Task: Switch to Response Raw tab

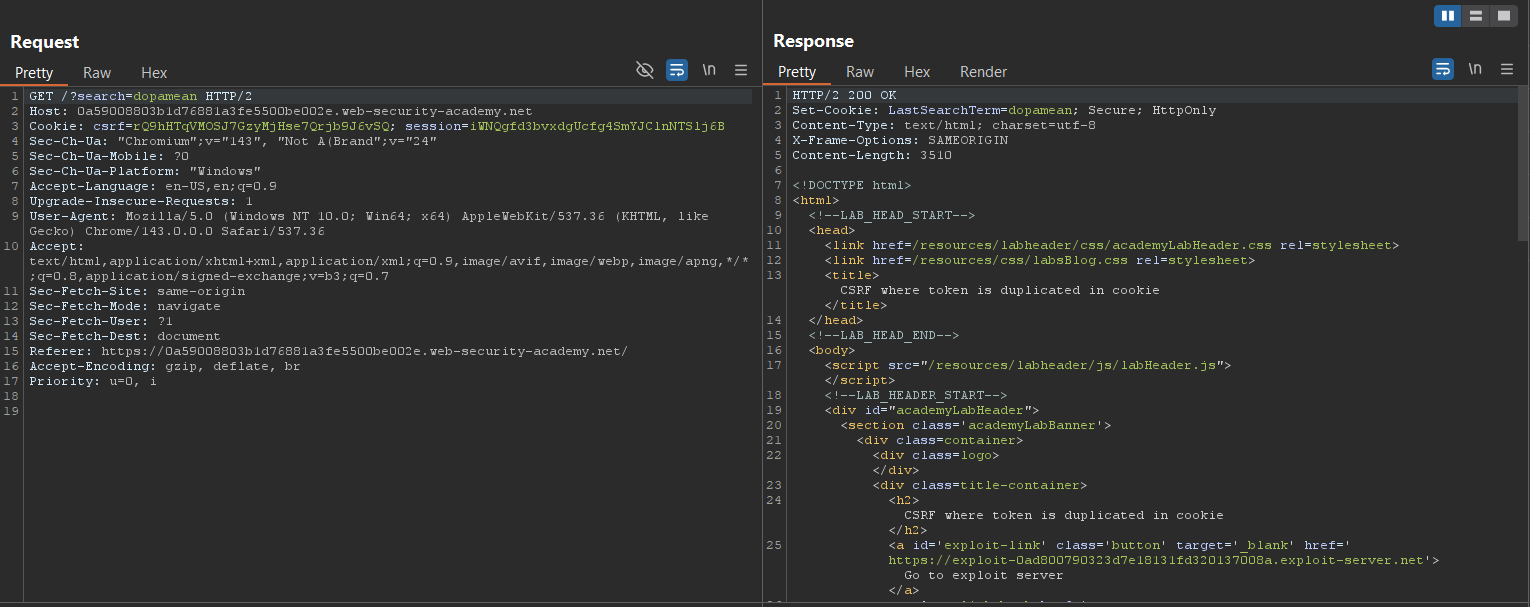Action: pos(860,71)
